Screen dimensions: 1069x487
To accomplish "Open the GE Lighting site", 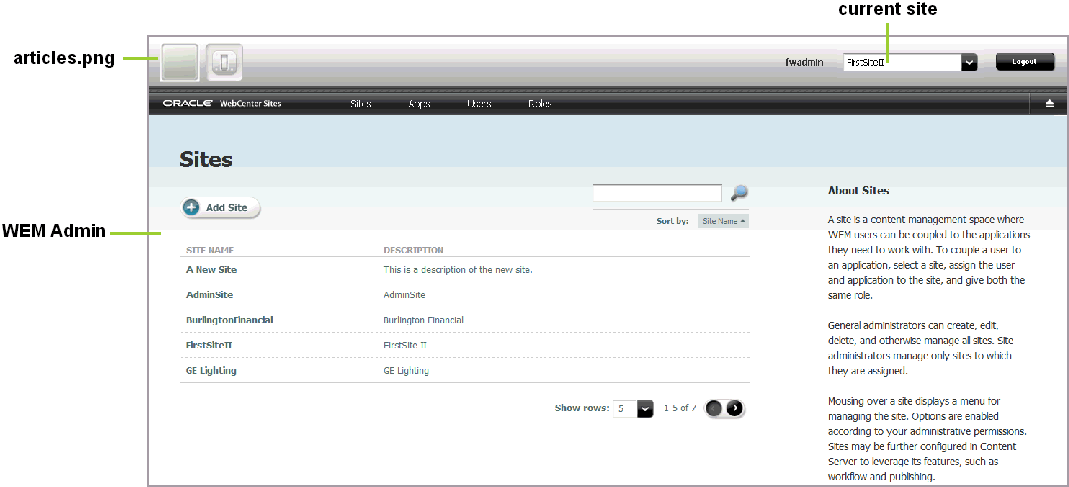I will [211, 370].
